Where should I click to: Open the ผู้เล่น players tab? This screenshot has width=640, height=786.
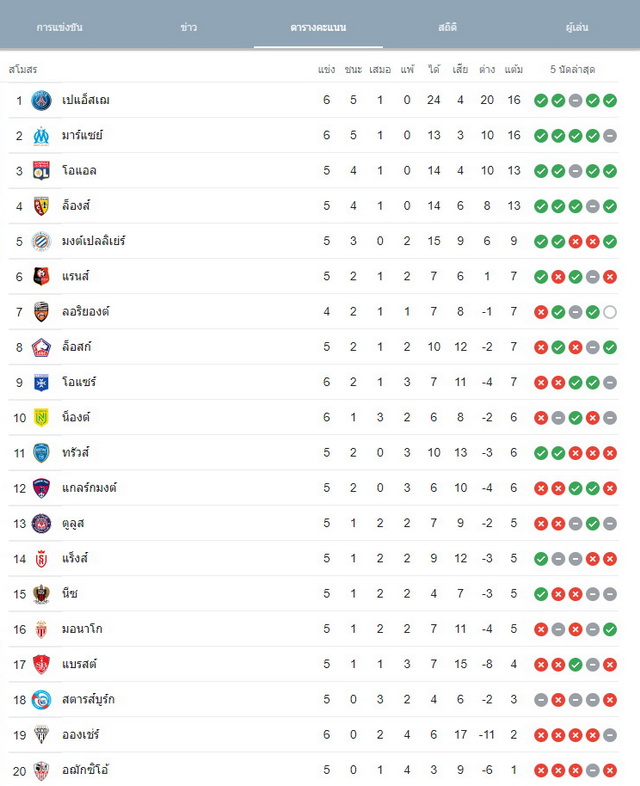tap(577, 27)
